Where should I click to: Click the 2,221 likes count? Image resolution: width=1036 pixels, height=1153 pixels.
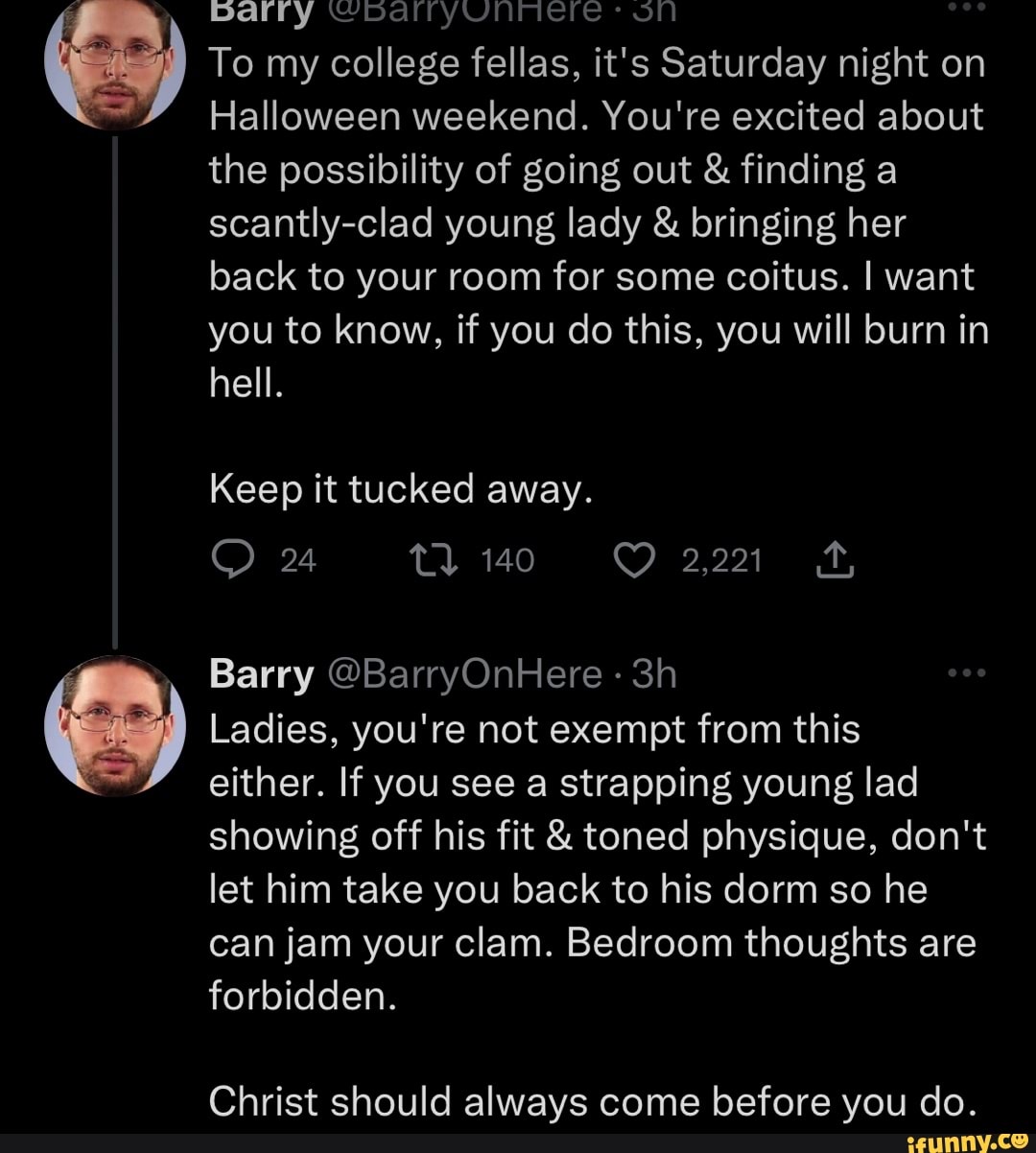(x=721, y=560)
